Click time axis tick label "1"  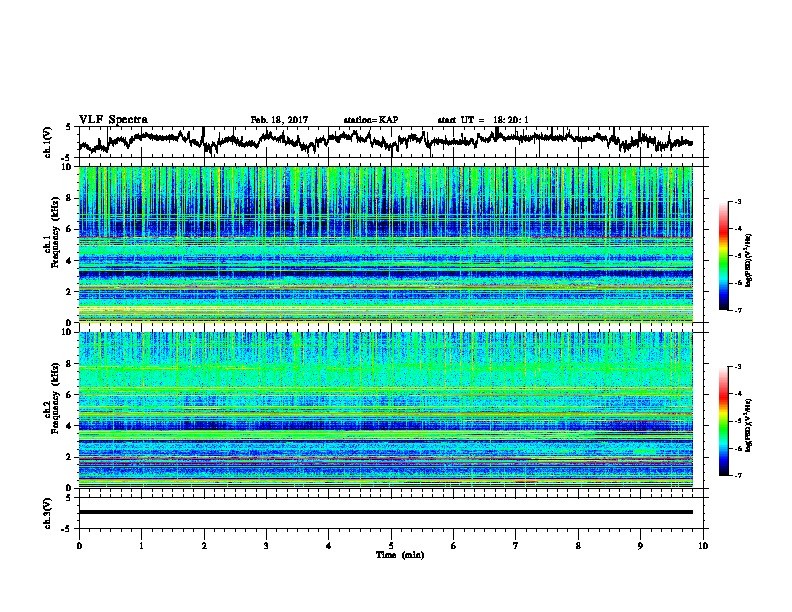click(x=141, y=546)
